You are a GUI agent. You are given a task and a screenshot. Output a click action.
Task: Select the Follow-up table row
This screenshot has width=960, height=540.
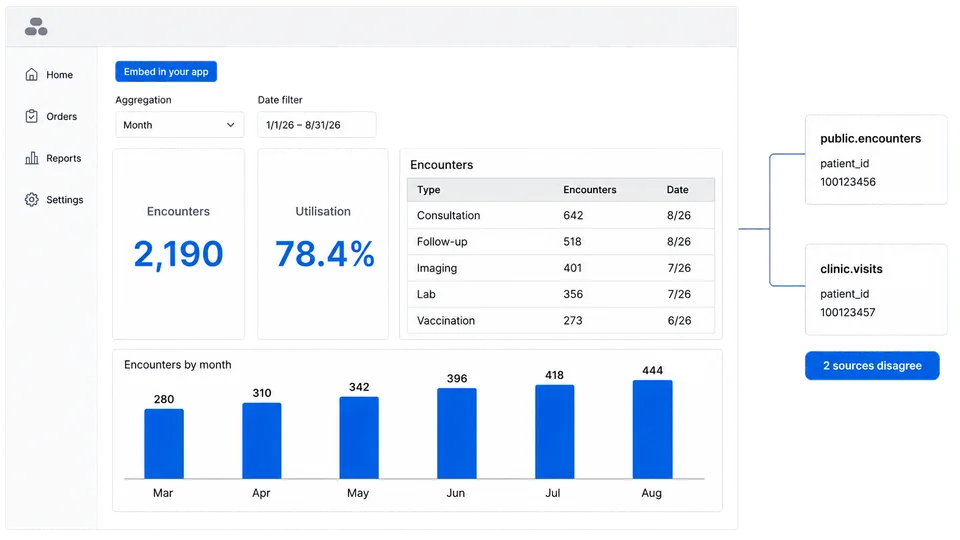coord(561,242)
